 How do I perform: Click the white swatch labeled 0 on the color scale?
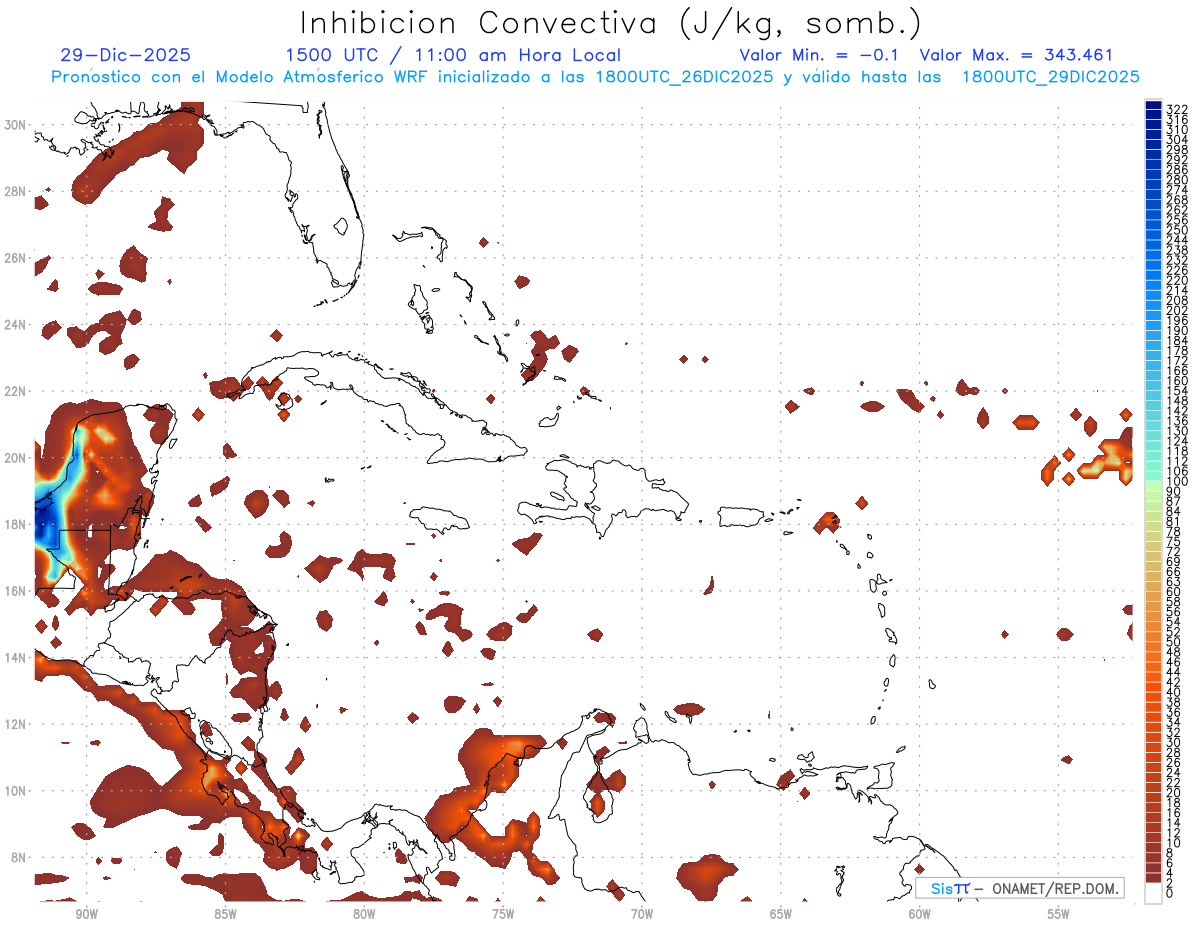(x=1153, y=892)
